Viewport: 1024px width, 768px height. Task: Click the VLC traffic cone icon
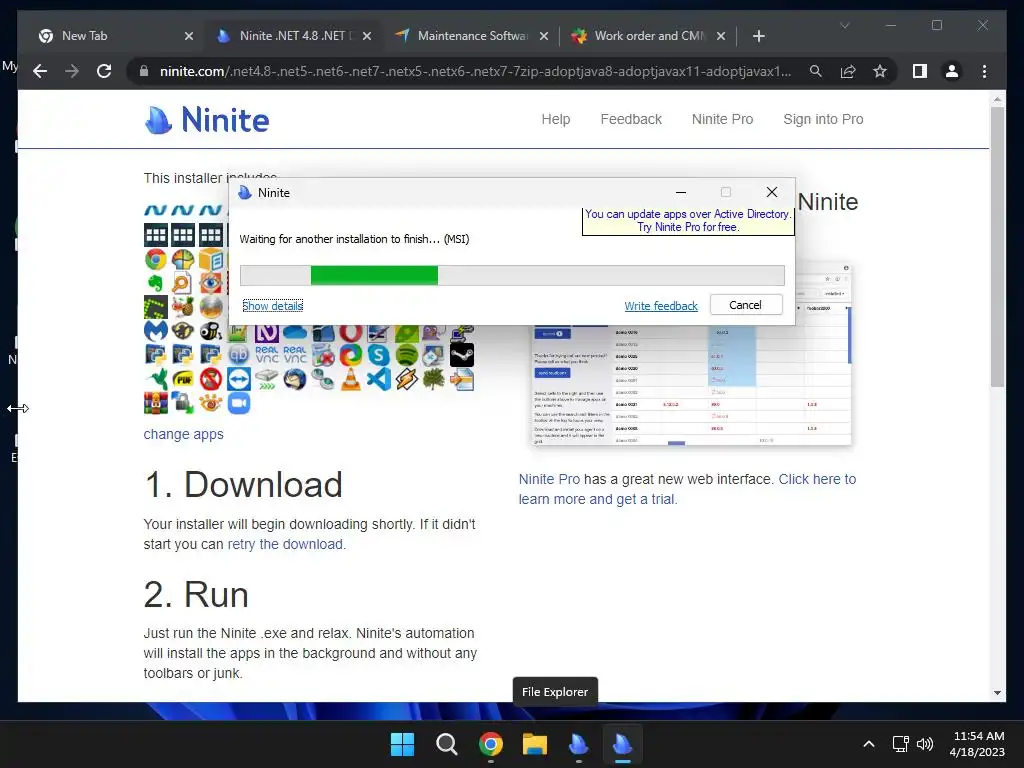pyautogui.click(x=351, y=379)
